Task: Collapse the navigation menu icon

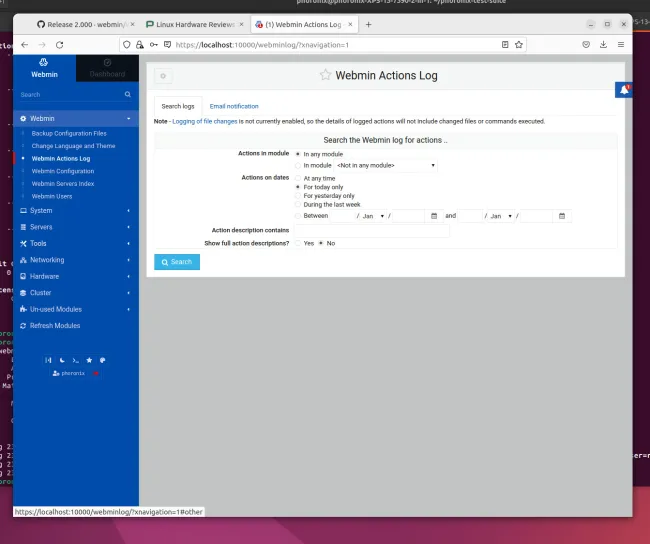Action: click(49, 360)
